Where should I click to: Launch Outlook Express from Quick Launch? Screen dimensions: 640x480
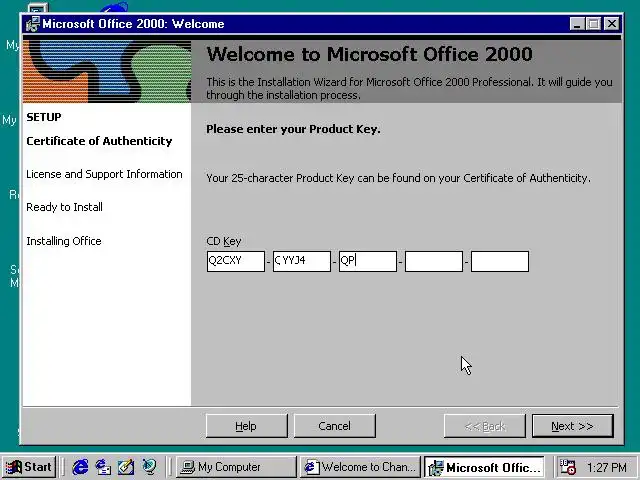[x=103, y=467]
